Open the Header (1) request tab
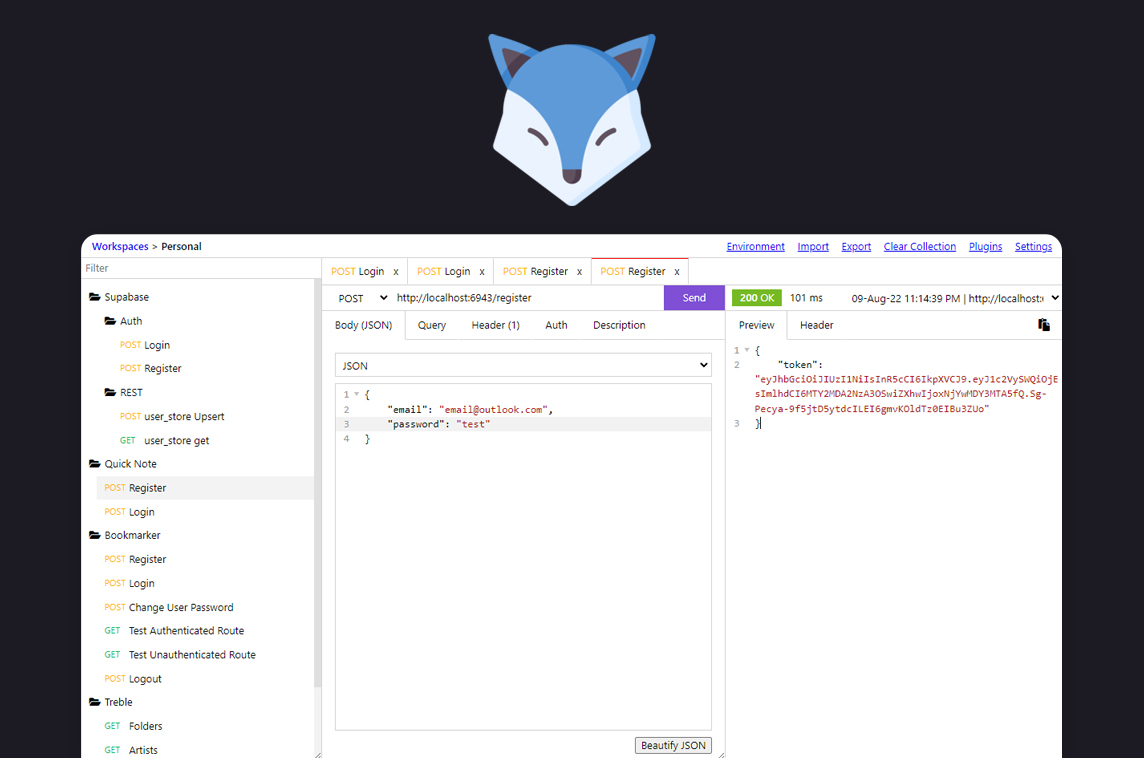Viewport: 1144px width, 758px height. (495, 325)
